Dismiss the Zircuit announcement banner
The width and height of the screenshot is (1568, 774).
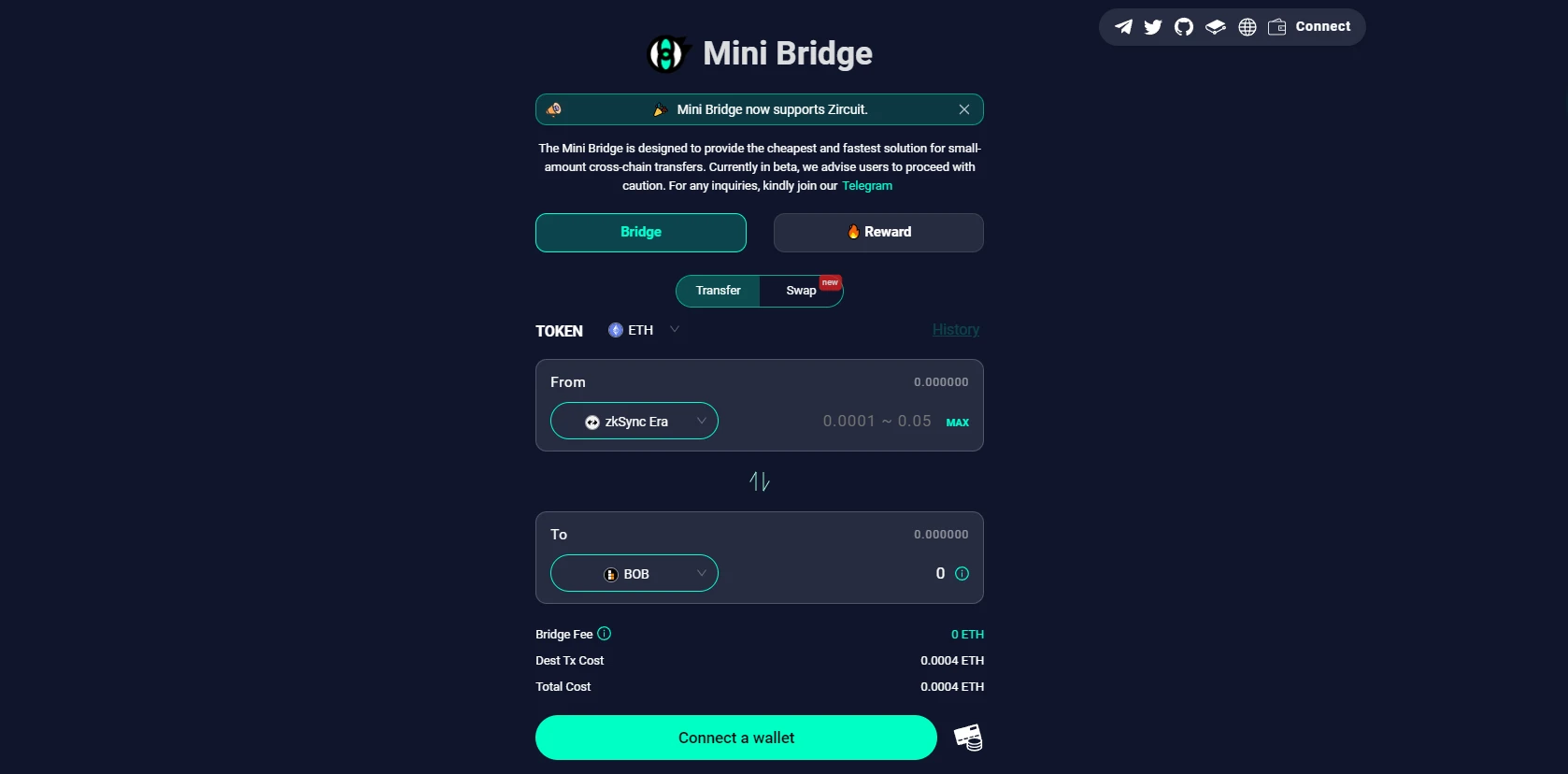(x=964, y=109)
